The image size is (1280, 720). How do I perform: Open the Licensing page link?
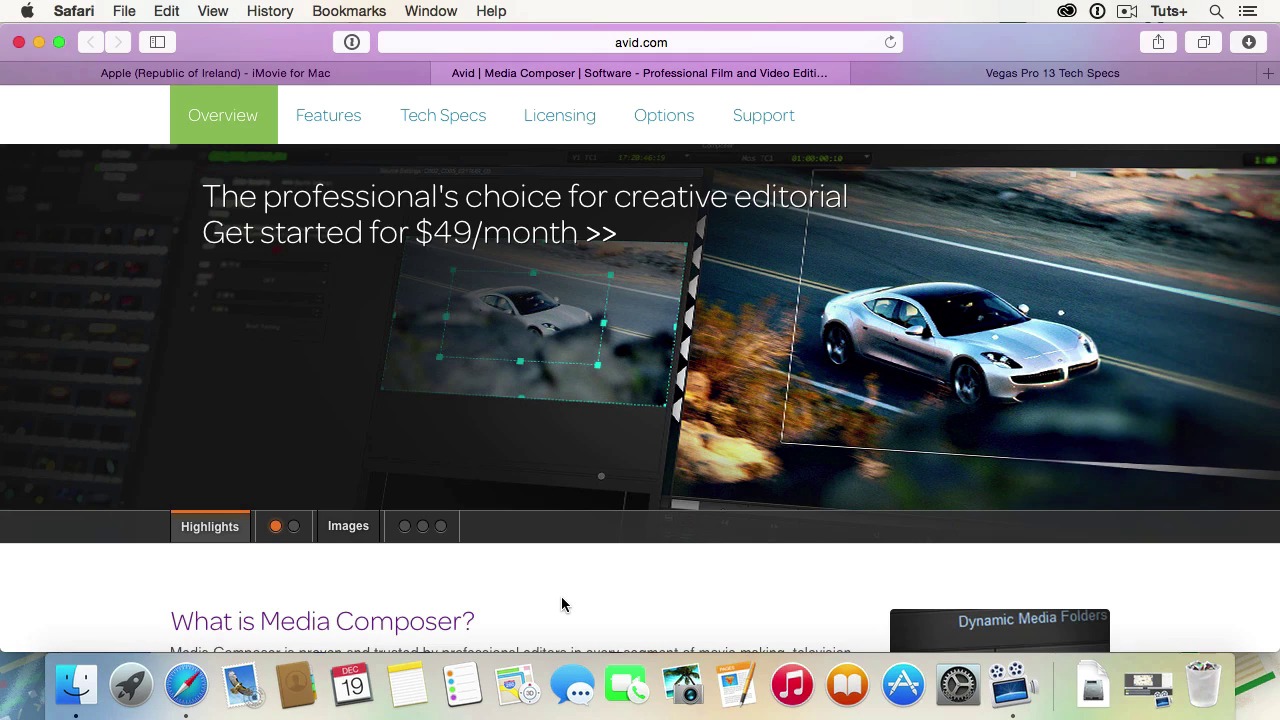click(559, 115)
